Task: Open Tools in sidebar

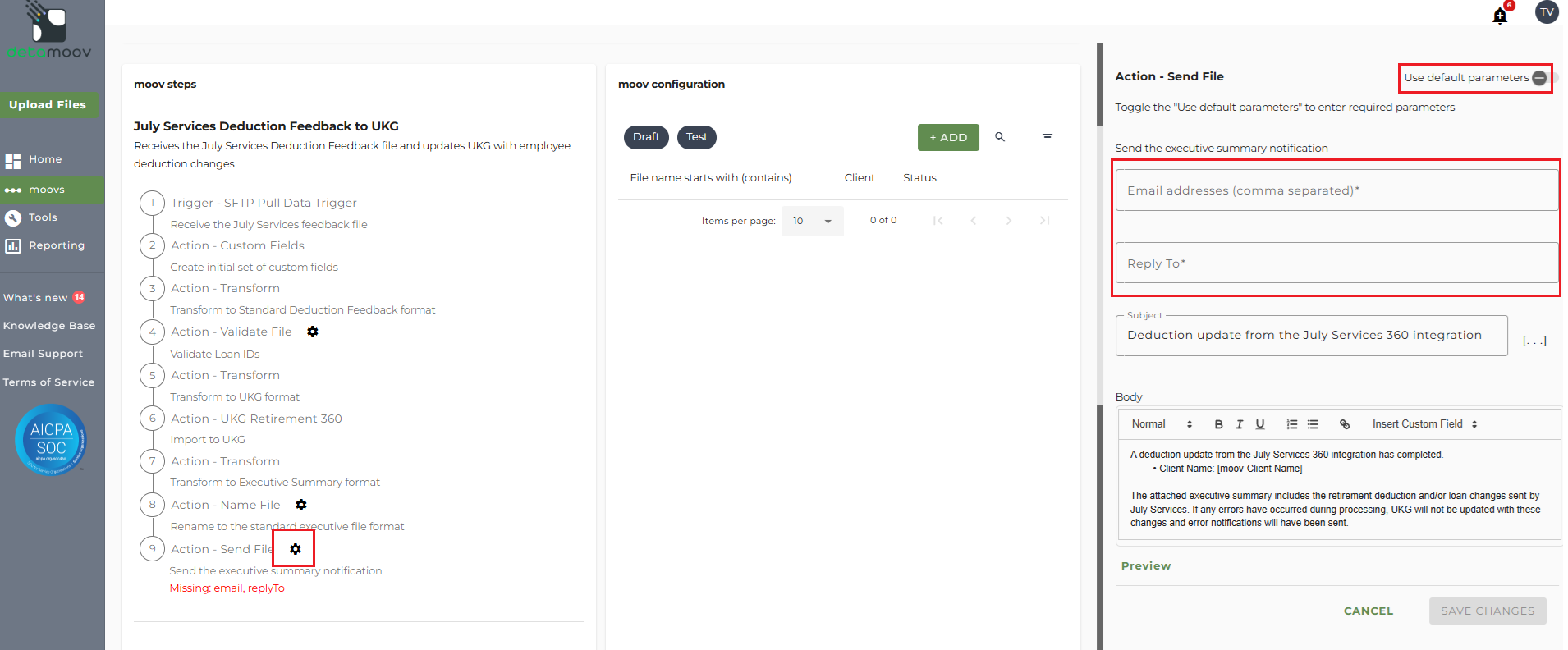Action: [43, 217]
